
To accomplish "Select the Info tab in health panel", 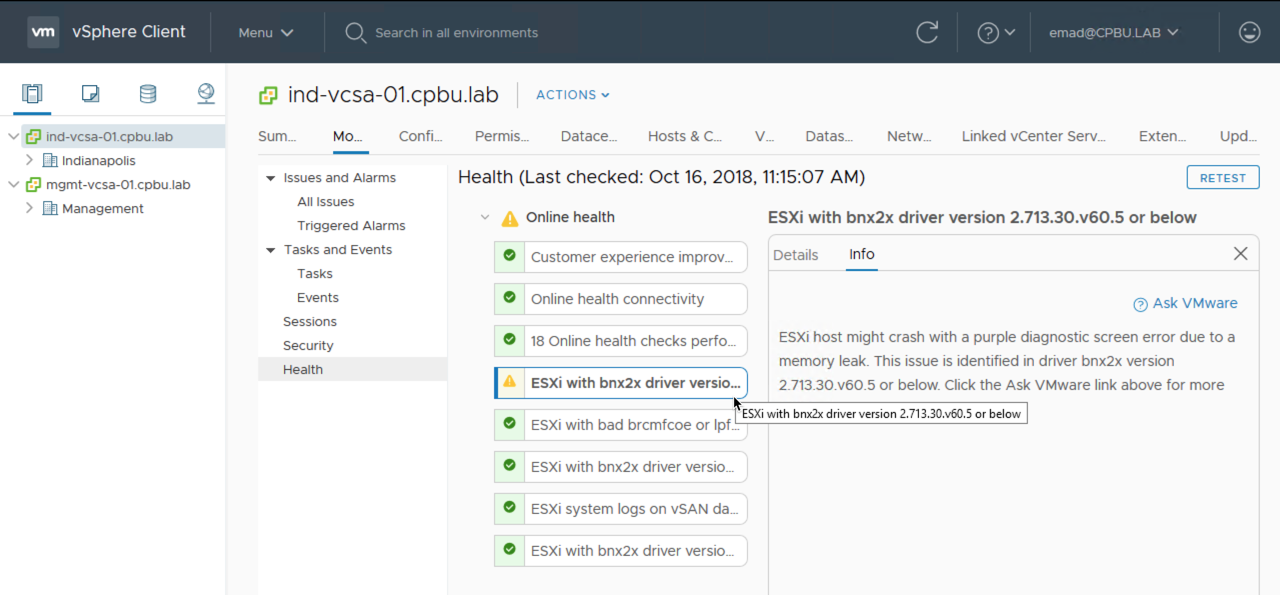I will pos(862,255).
